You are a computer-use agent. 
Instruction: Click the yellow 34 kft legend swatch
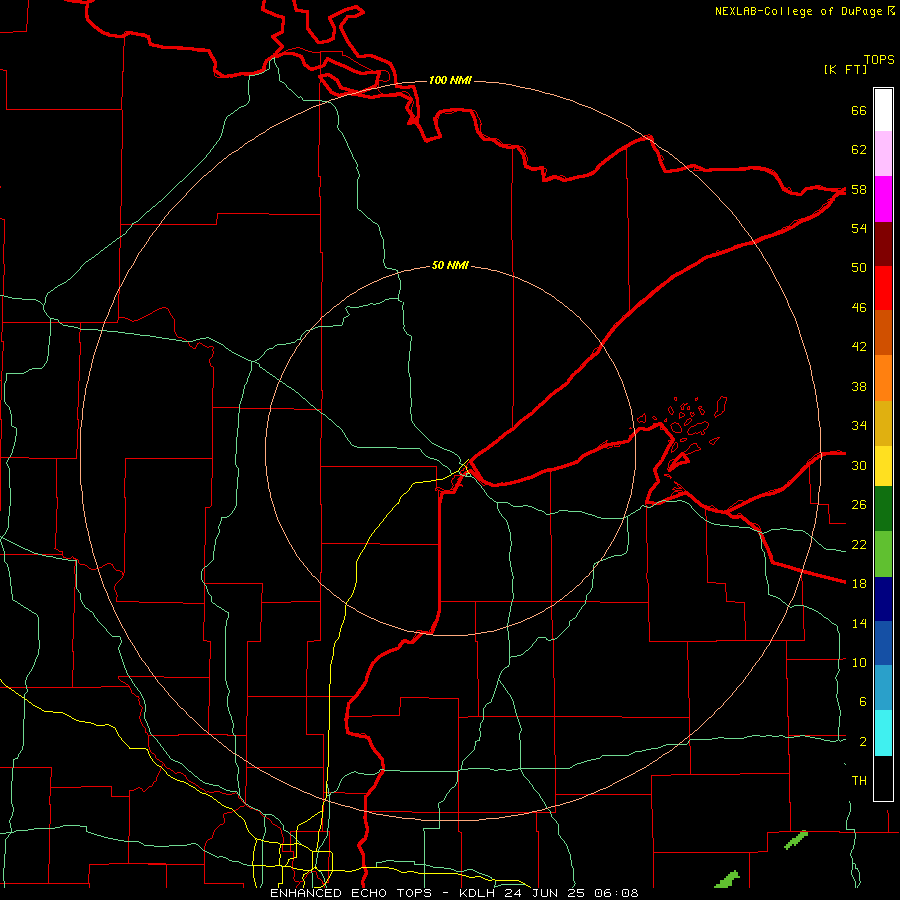tap(883, 466)
